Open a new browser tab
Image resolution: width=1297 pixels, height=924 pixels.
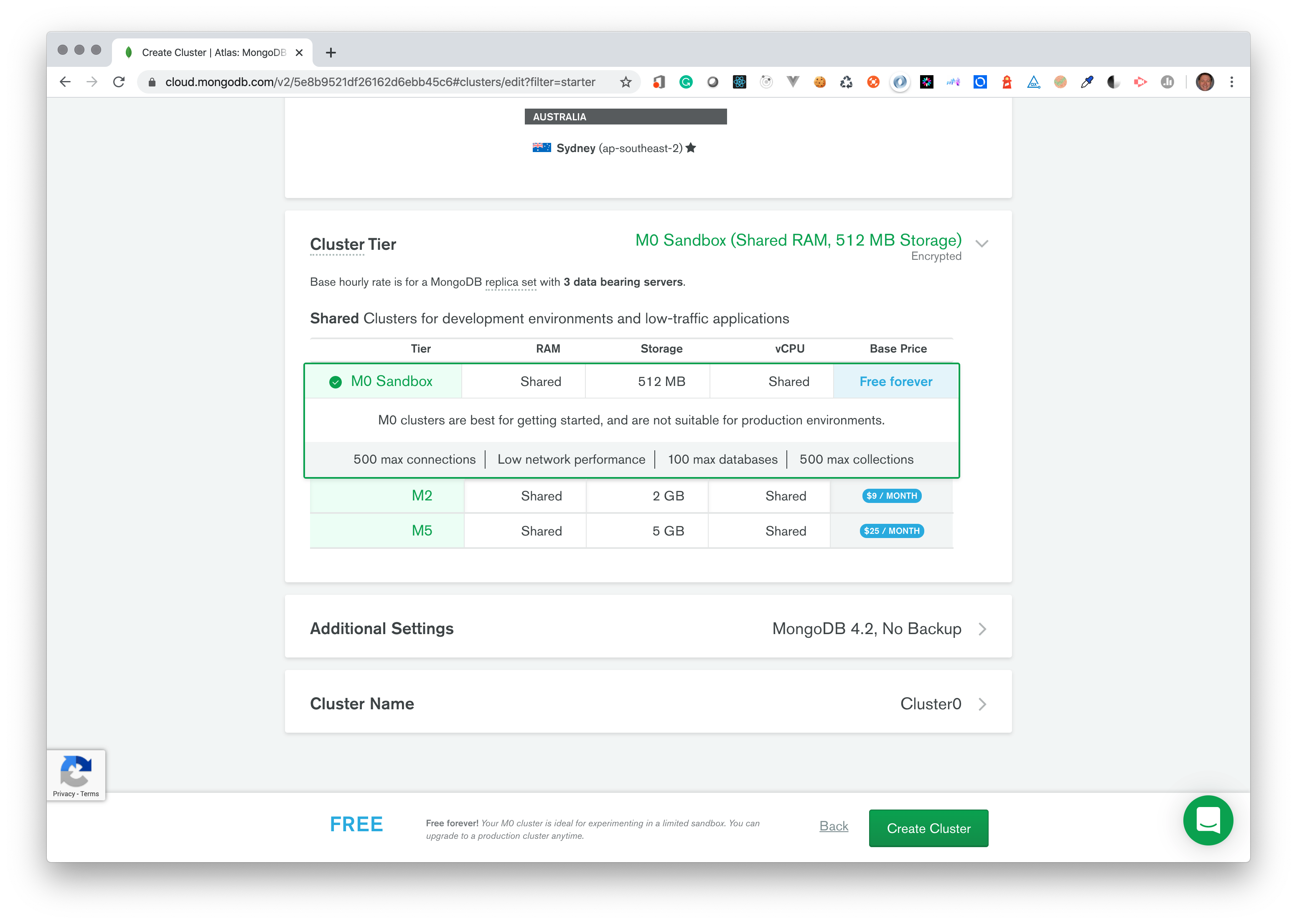[x=331, y=52]
